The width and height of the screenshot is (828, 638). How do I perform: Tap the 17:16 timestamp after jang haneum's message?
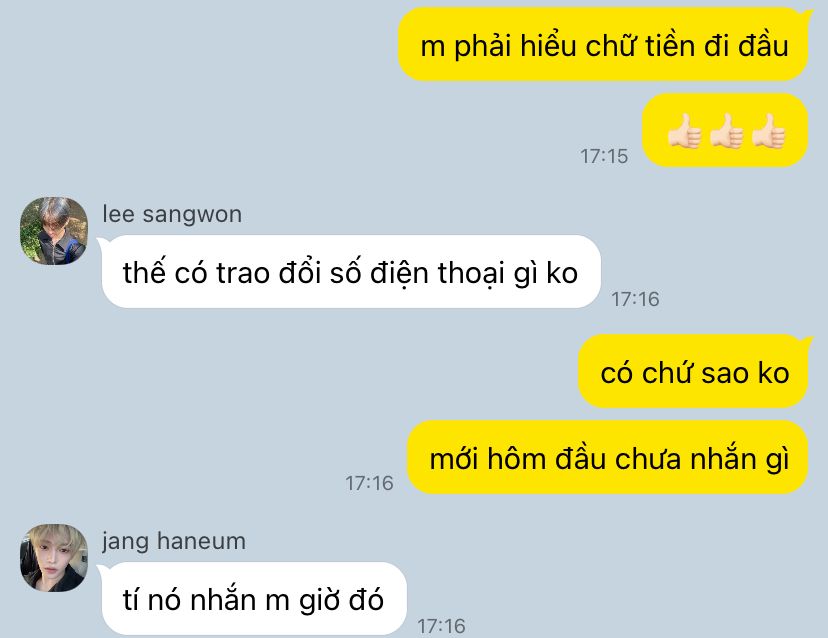click(441, 626)
